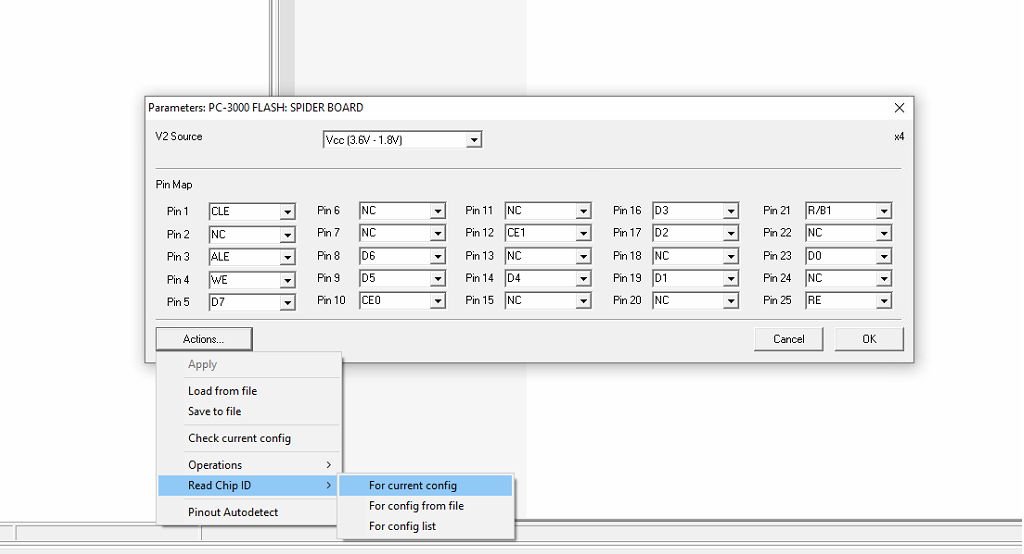Open the Pin 25 RE dropdown
The height and width of the screenshot is (554, 1024).
(883, 301)
